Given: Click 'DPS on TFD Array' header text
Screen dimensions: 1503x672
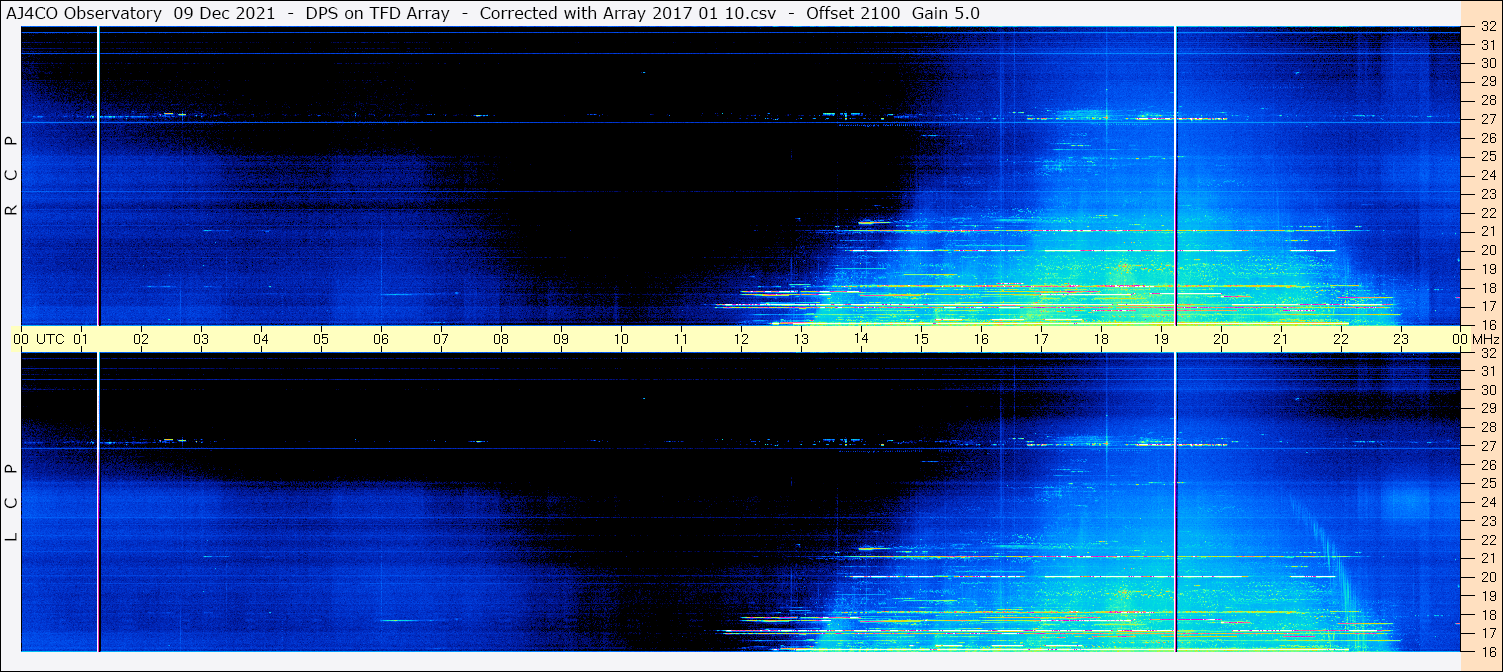Looking at the screenshot, I should (x=377, y=14).
